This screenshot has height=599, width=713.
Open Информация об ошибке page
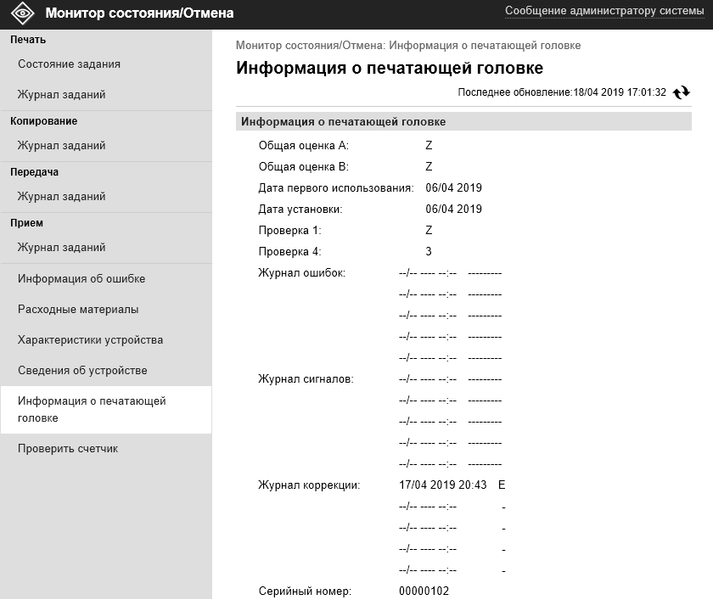81,279
